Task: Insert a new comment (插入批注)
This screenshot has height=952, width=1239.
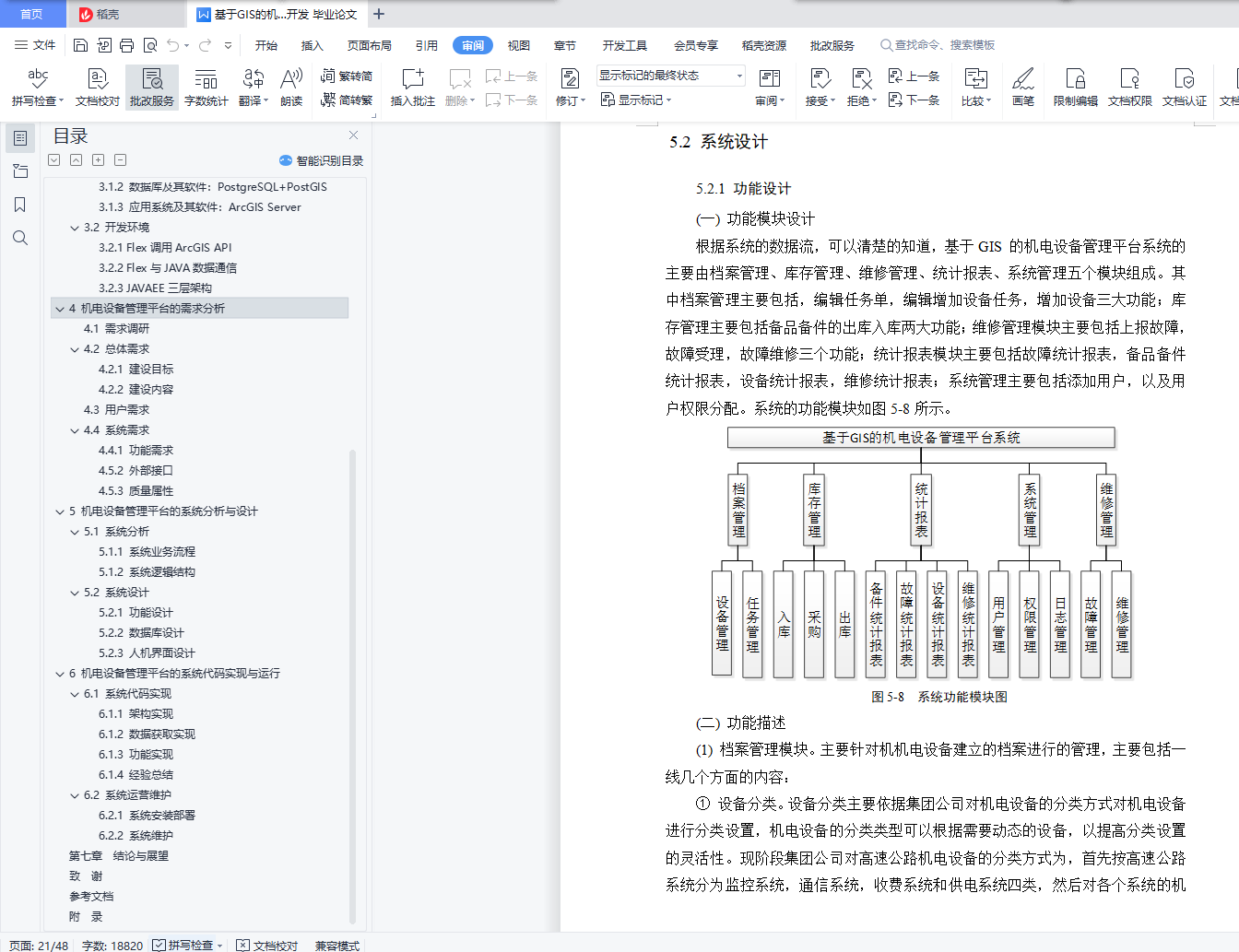Action: point(412,88)
